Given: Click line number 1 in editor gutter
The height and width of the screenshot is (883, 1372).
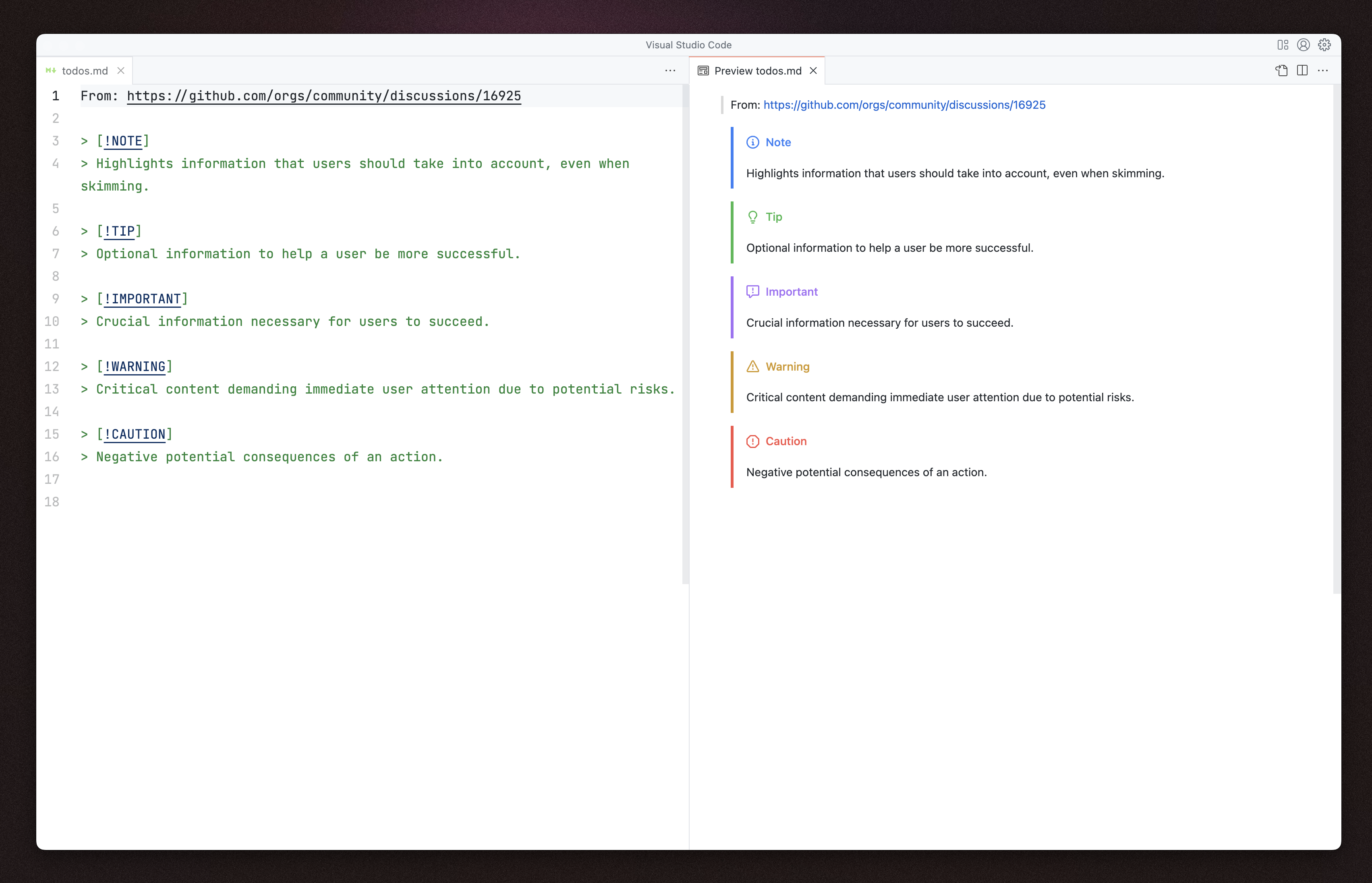Looking at the screenshot, I should coord(56,96).
